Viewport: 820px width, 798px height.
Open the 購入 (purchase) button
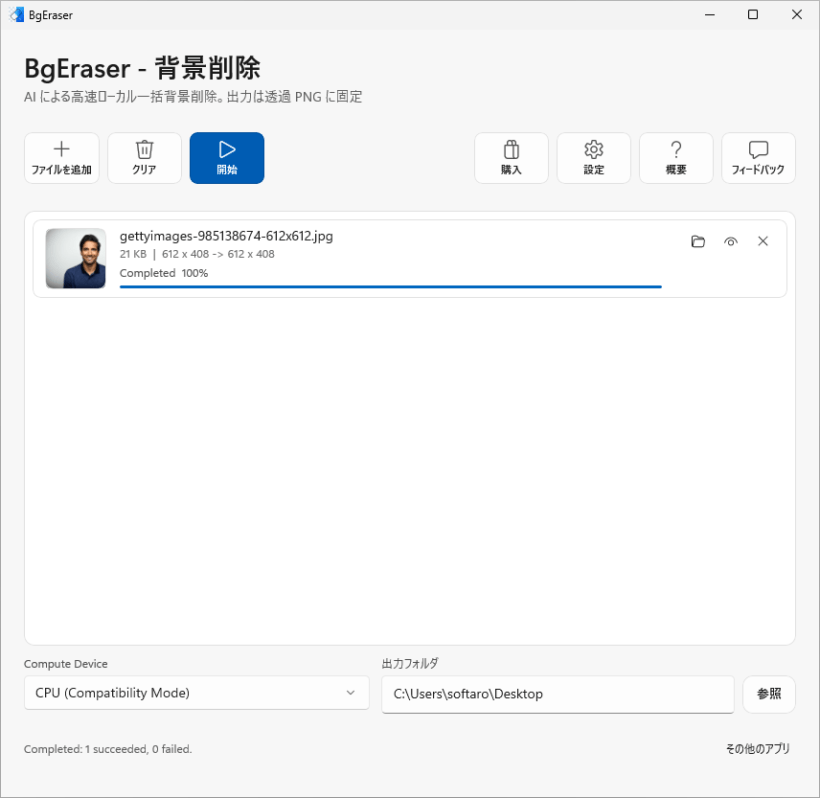(511, 158)
